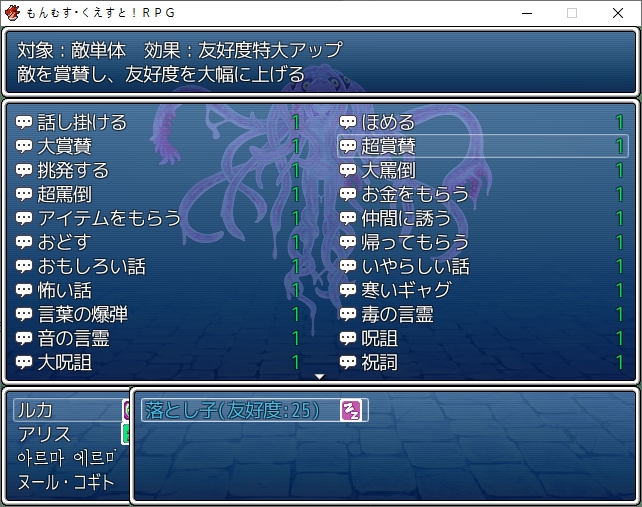Click the speech icon next to アイテムをもらう
Viewport: 642px width, 507px height.
[x=24, y=218]
